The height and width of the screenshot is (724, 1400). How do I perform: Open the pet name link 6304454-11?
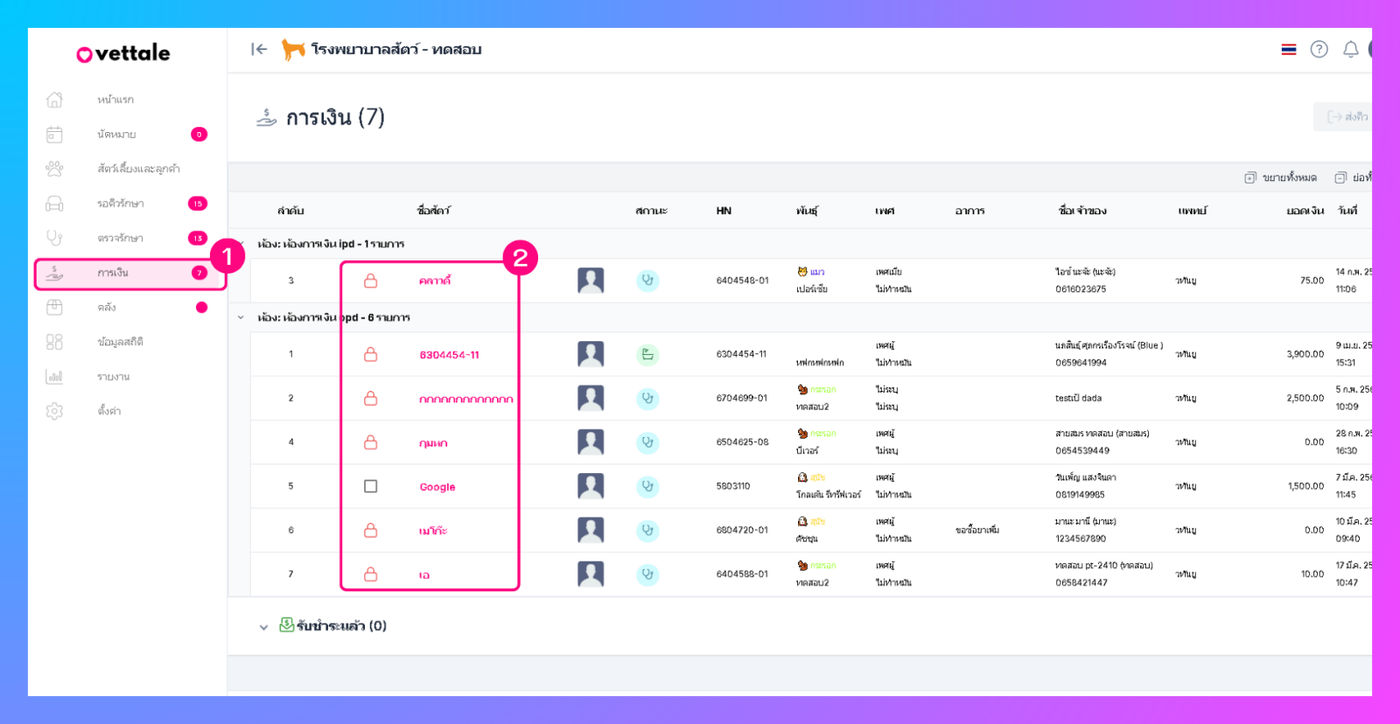[449, 354]
